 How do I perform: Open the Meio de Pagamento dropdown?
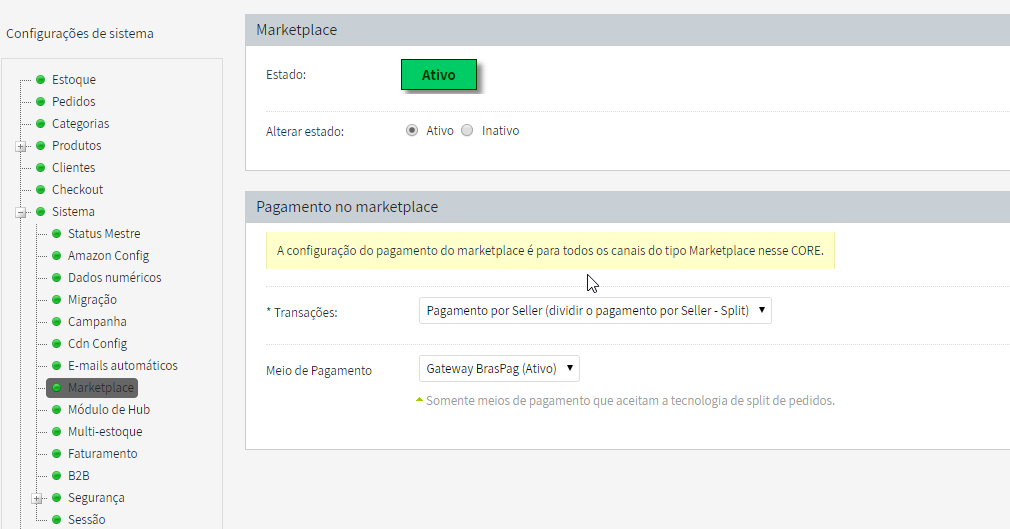(x=499, y=369)
